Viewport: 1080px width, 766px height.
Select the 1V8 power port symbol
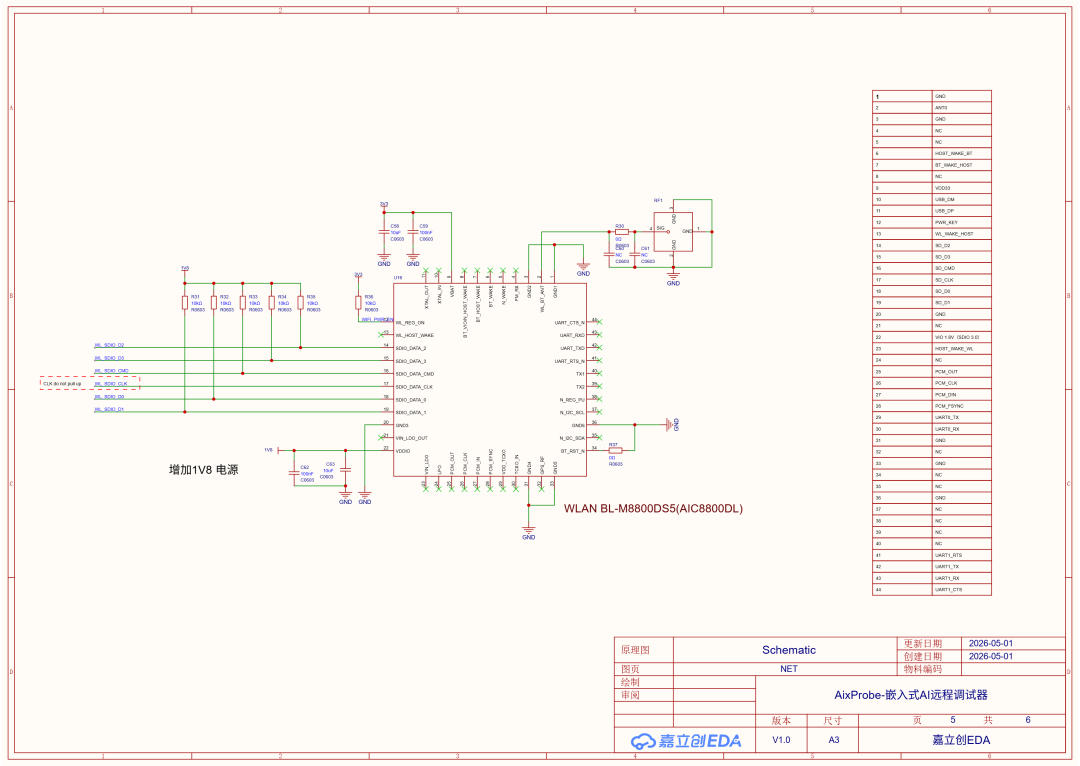(x=273, y=450)
